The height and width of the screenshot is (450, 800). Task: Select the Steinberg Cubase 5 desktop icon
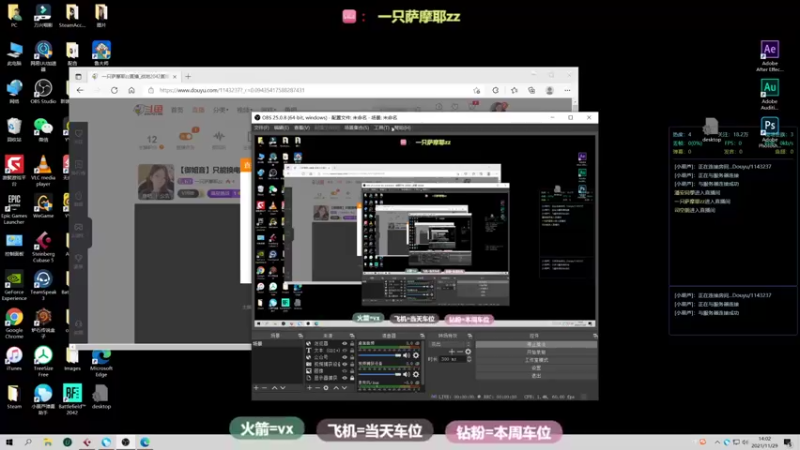(43, 247)
